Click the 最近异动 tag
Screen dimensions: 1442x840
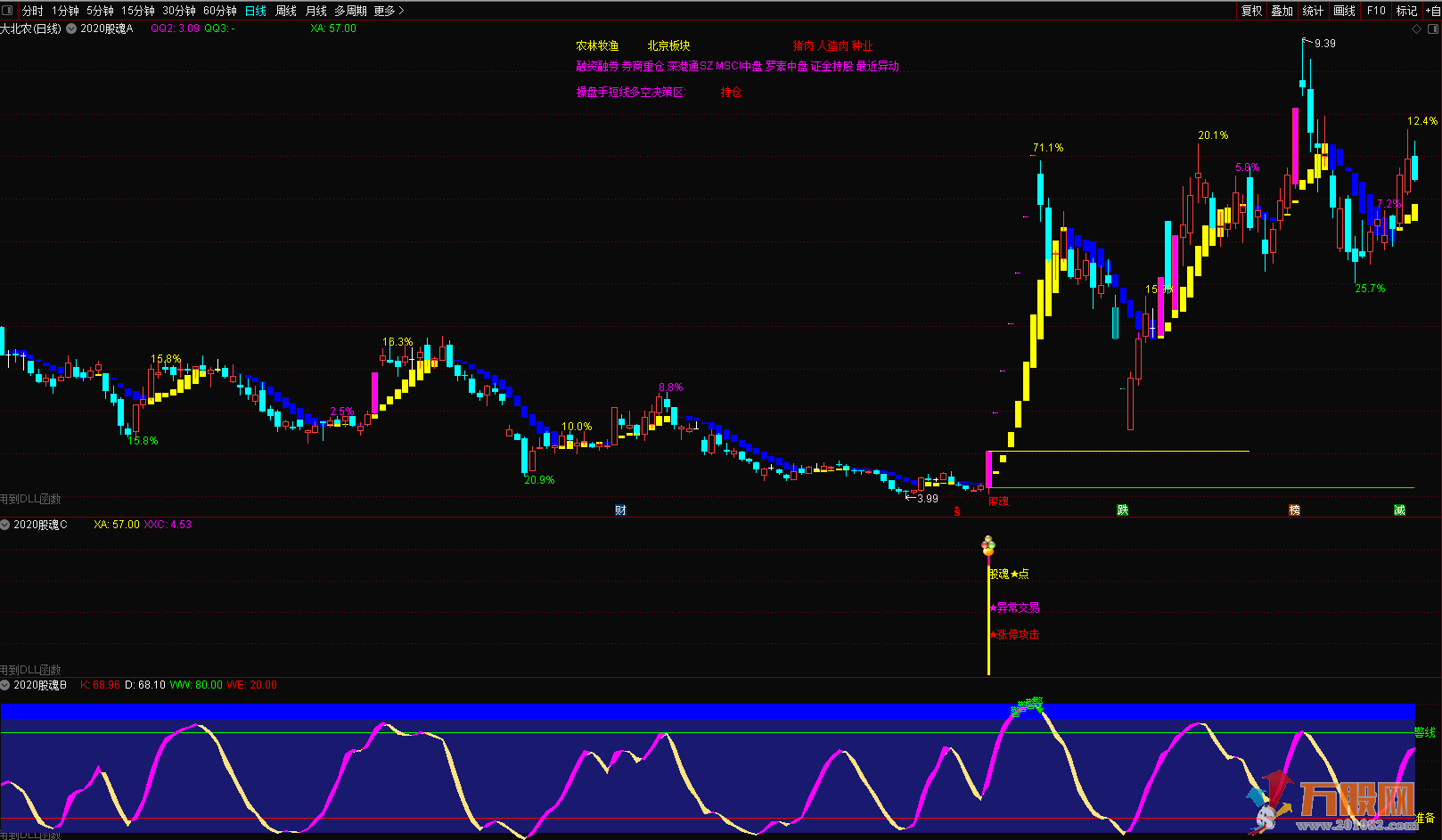point(877,66)
